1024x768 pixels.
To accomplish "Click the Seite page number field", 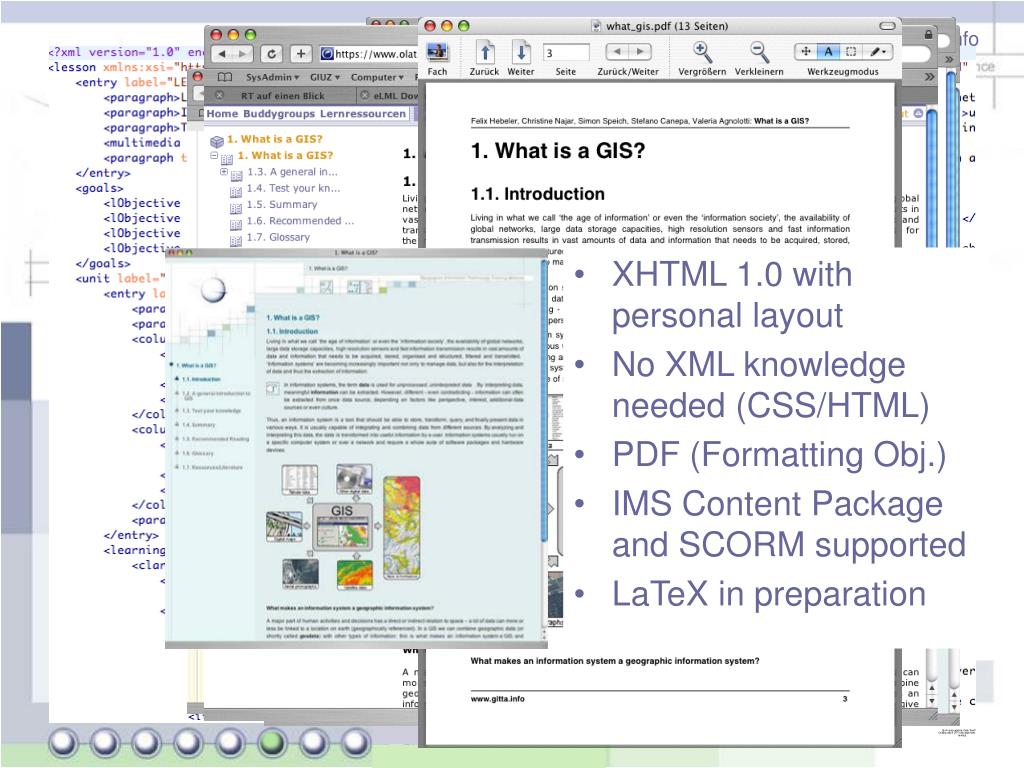I will pos(566,52).
